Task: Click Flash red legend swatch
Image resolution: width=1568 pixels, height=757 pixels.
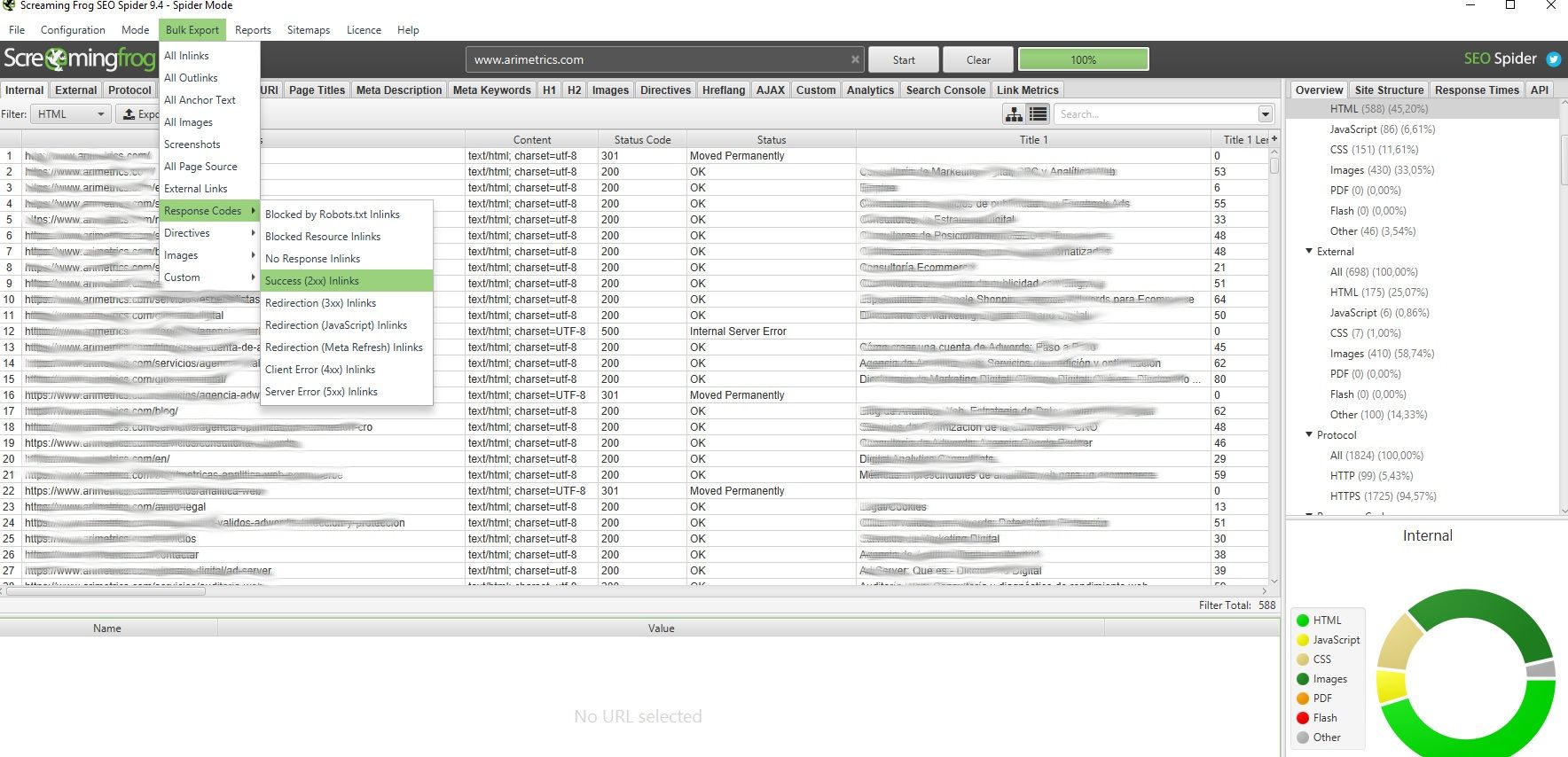Action: click(1303, 718)
